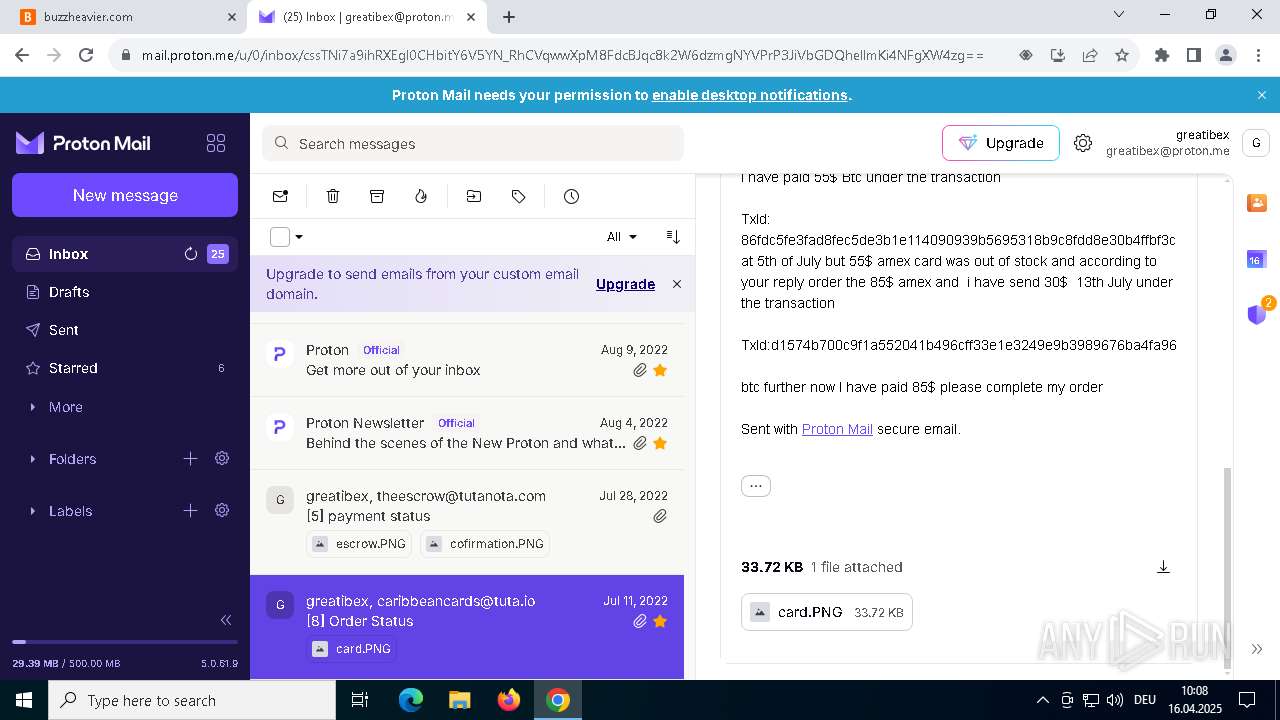Open the Proton apps grid switcher
Screen dimensions: 1280x720
coord(216,143)
